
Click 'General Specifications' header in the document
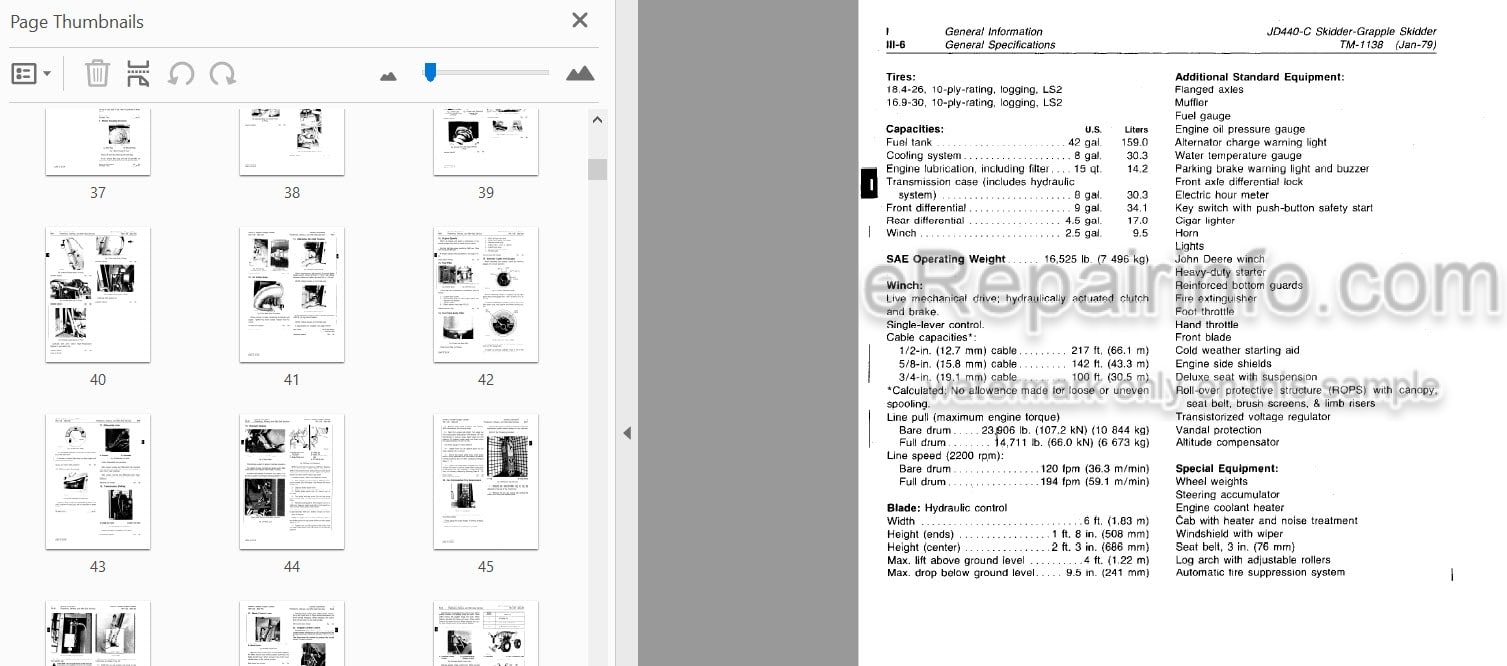coord(1000,45)
